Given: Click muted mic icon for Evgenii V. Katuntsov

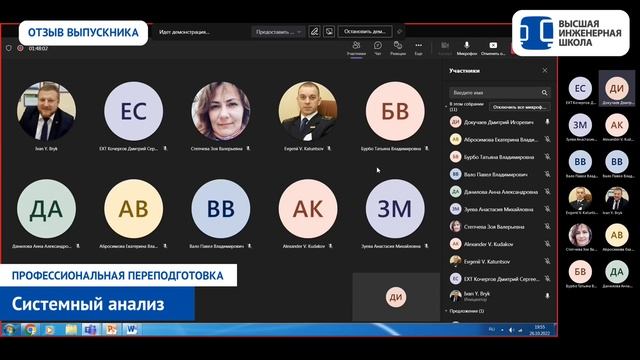Looking at the screenshot, I should (x=547, y=261).
